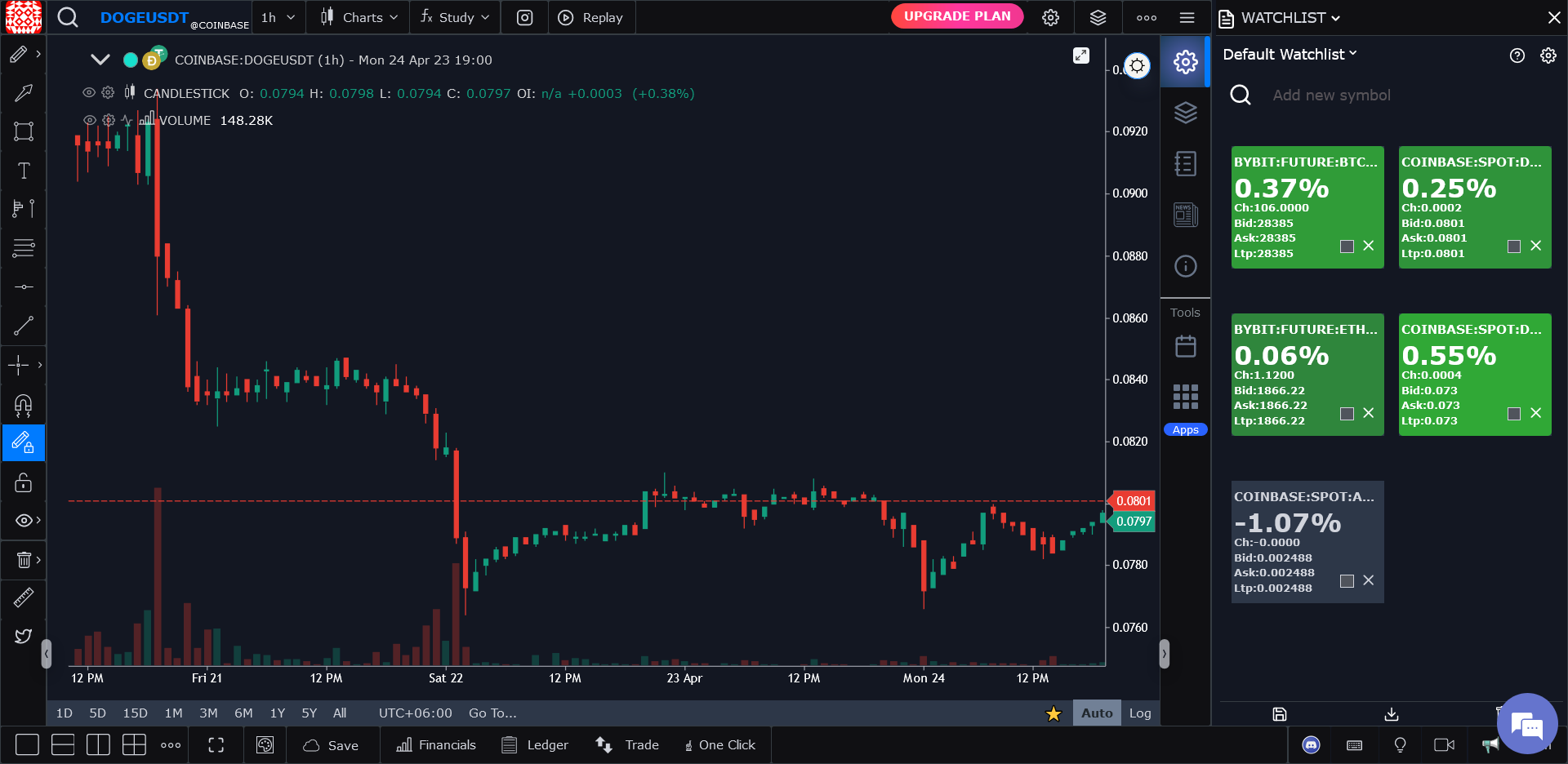Click the One Click trading button
The width and height of the screenshot is (1568, 764).
click(x=720, y=745)
